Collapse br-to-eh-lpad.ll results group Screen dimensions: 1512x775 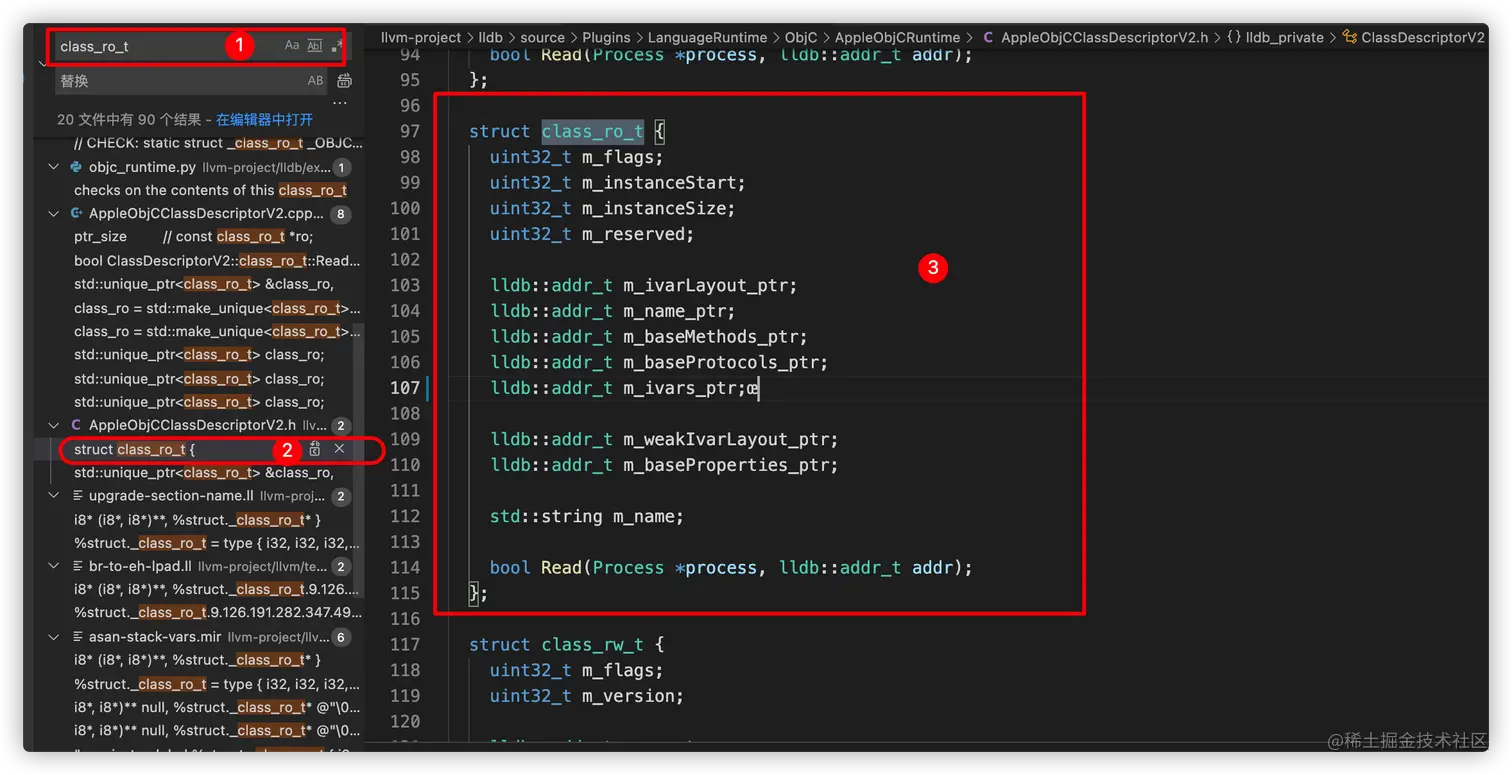pos(54,566)
